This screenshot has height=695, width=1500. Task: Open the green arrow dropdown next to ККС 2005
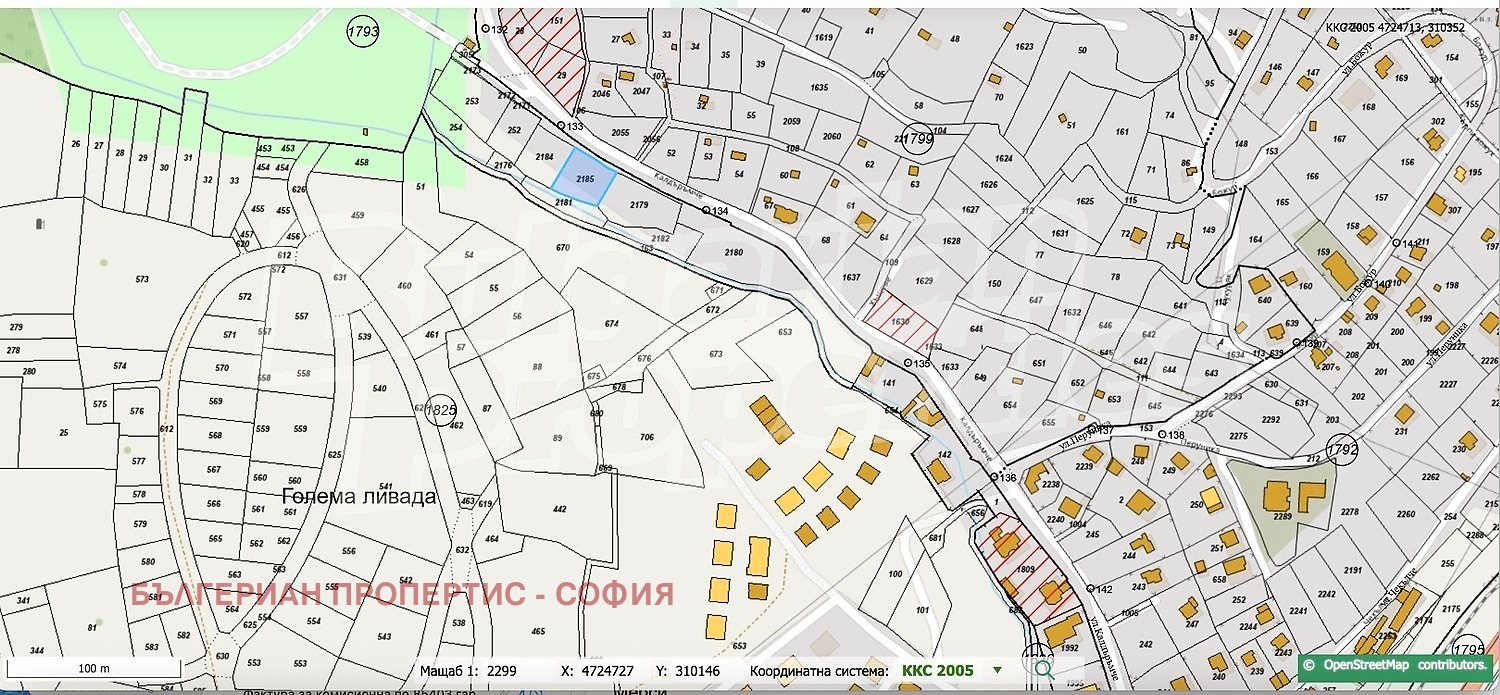point(996,671)
